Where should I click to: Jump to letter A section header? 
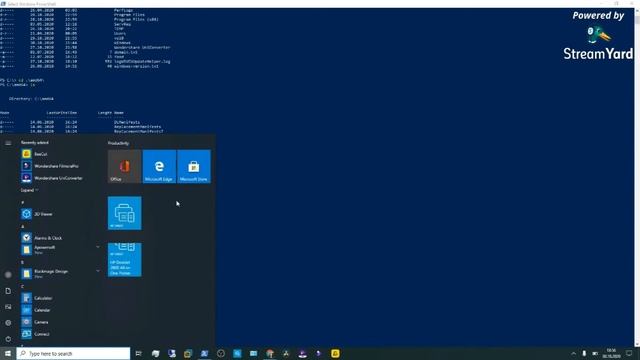tap(23, 226)
